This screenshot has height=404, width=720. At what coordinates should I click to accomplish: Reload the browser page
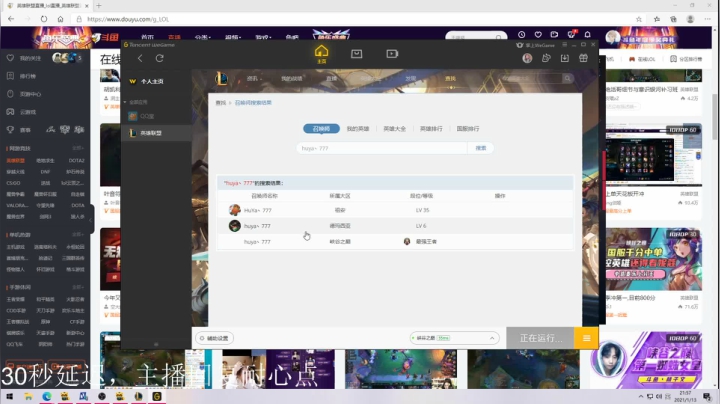pyautogui.click(x=44, y=19)
